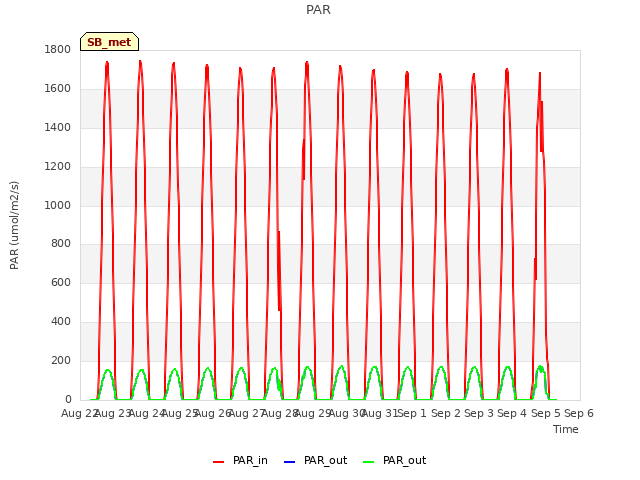Click the 1800 y-axis label
This screenshot has height=480, width=640.
point(58,49)
